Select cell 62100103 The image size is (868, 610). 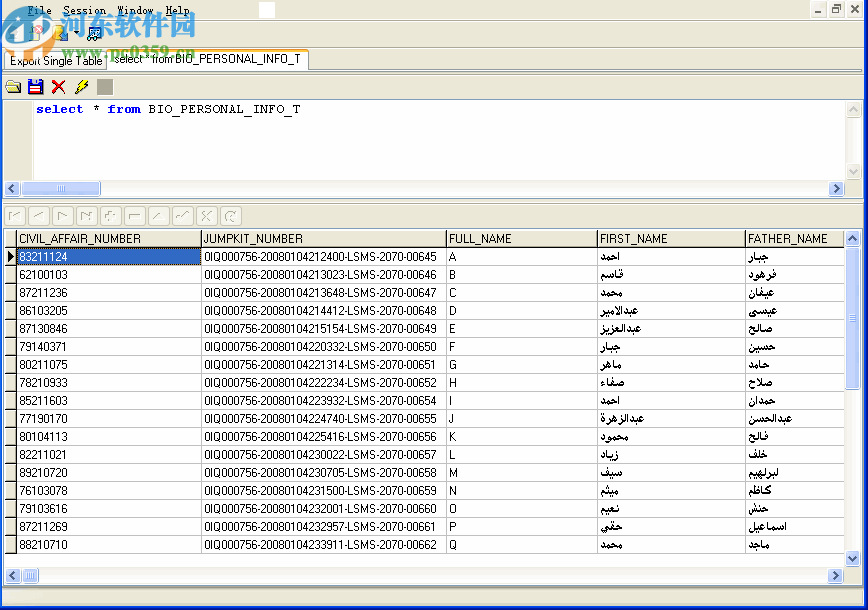[108, 275]
